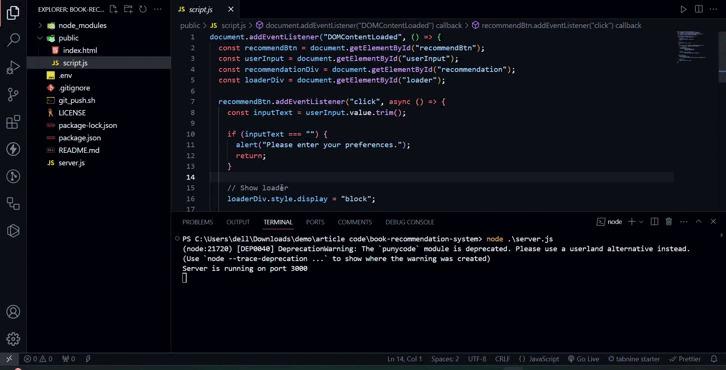Refresh the Explorer file tree
This screenshot has height=370, width=726.
pyautogui.click(x=143, y=9)
